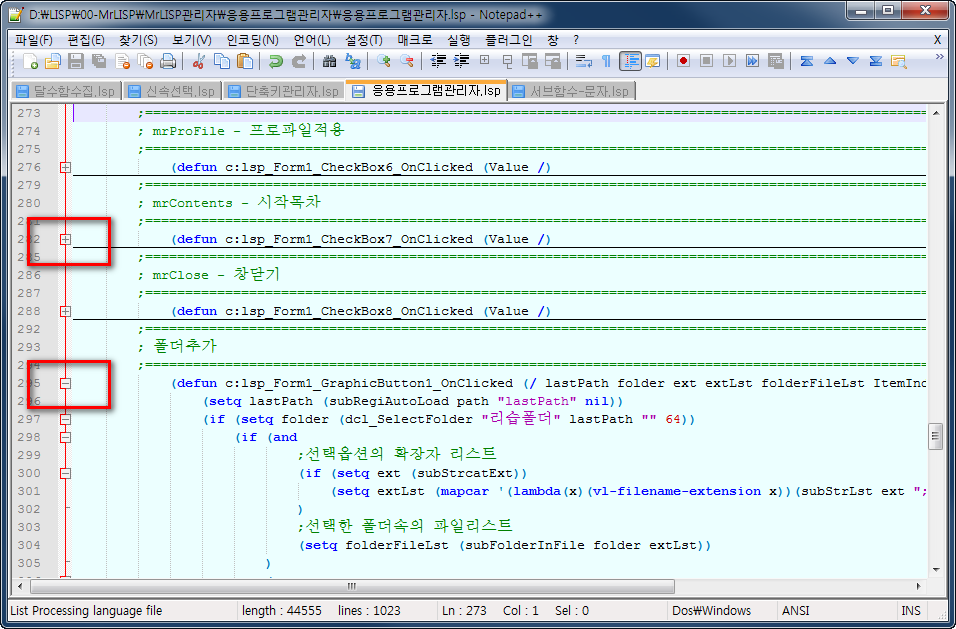Click the Save file toolbar icon
Screen dimensions: 956x629
pos(76,62)
